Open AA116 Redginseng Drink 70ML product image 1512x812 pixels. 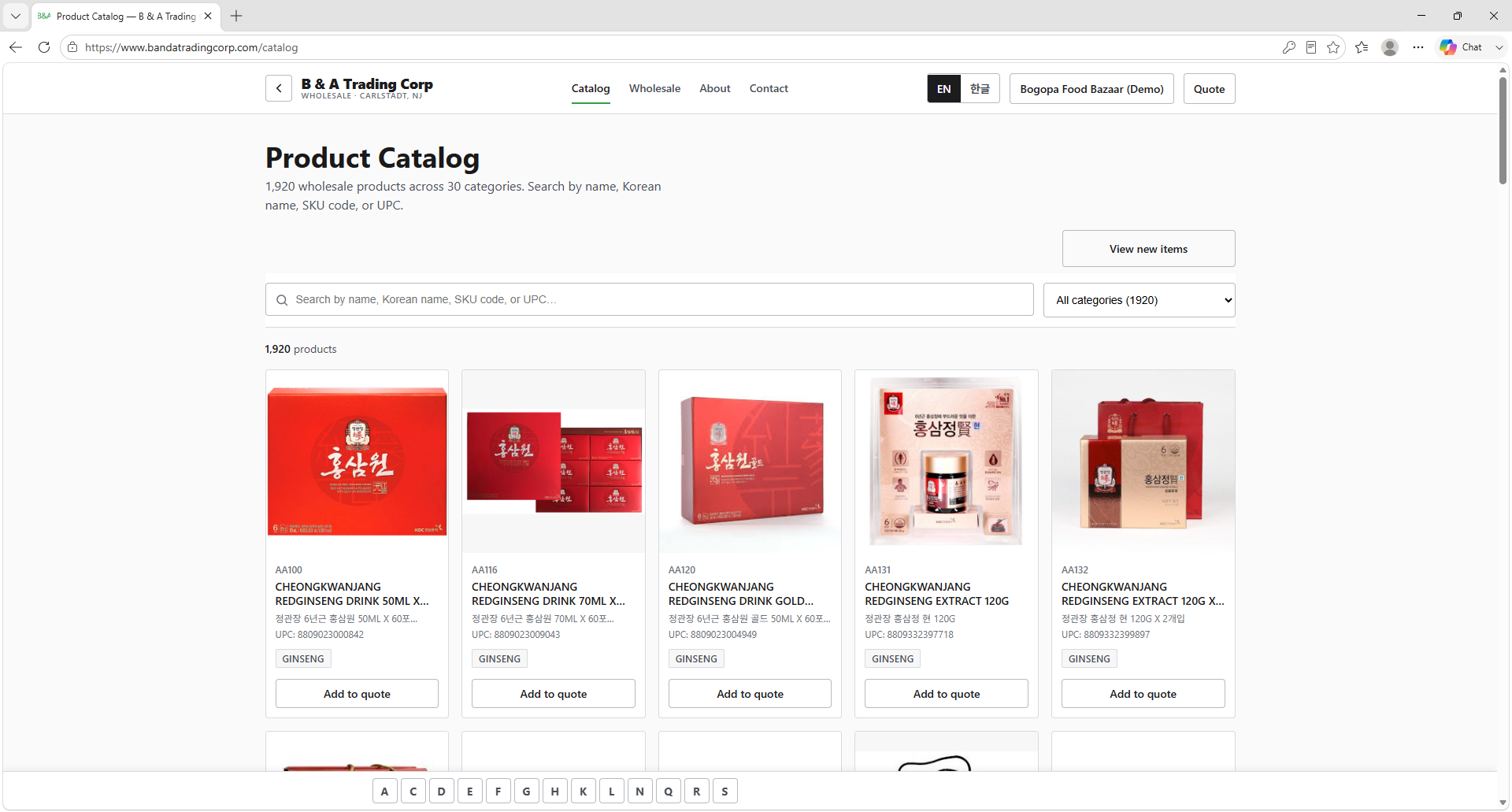[554, 462]
